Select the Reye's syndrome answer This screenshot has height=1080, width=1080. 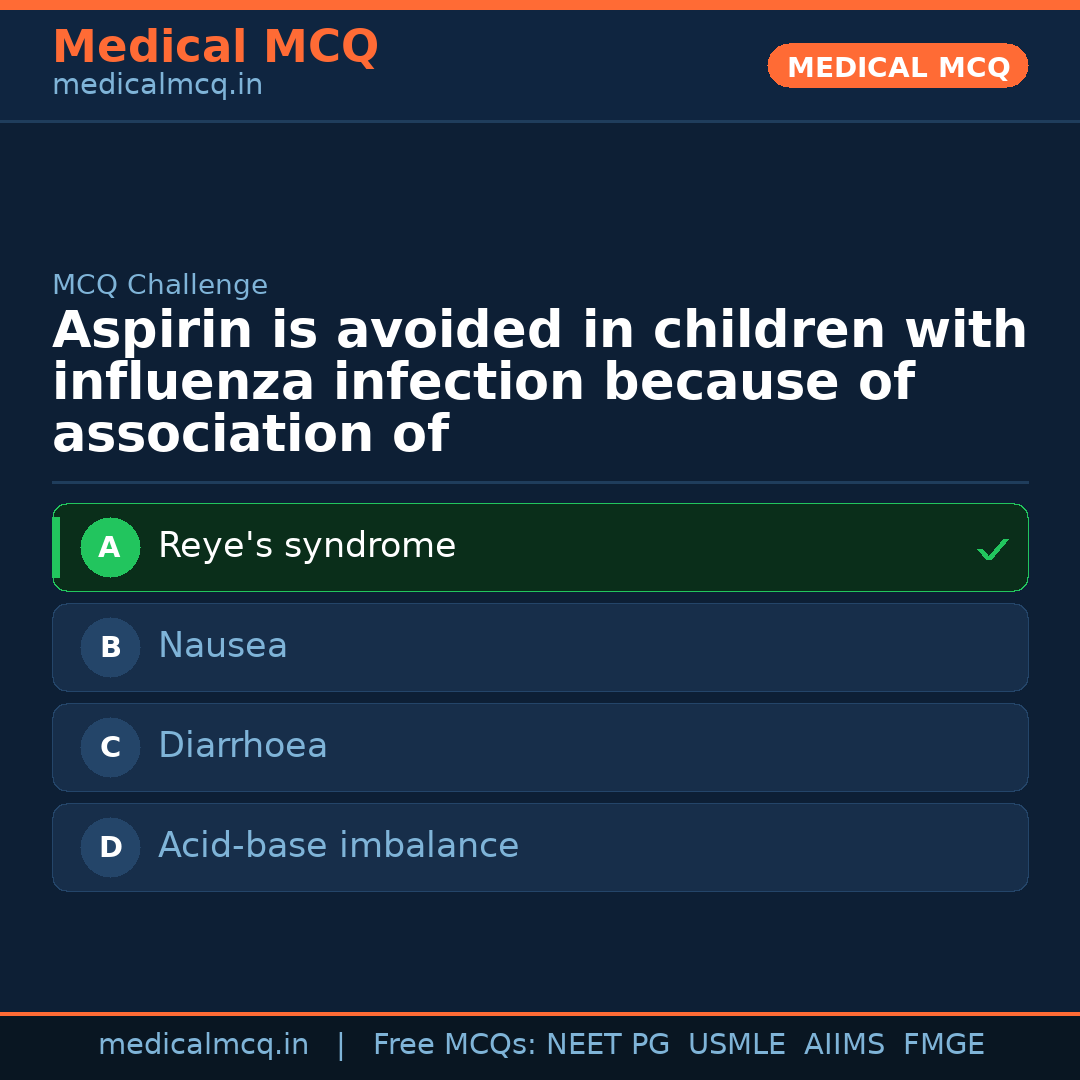(x=307, y=546)
